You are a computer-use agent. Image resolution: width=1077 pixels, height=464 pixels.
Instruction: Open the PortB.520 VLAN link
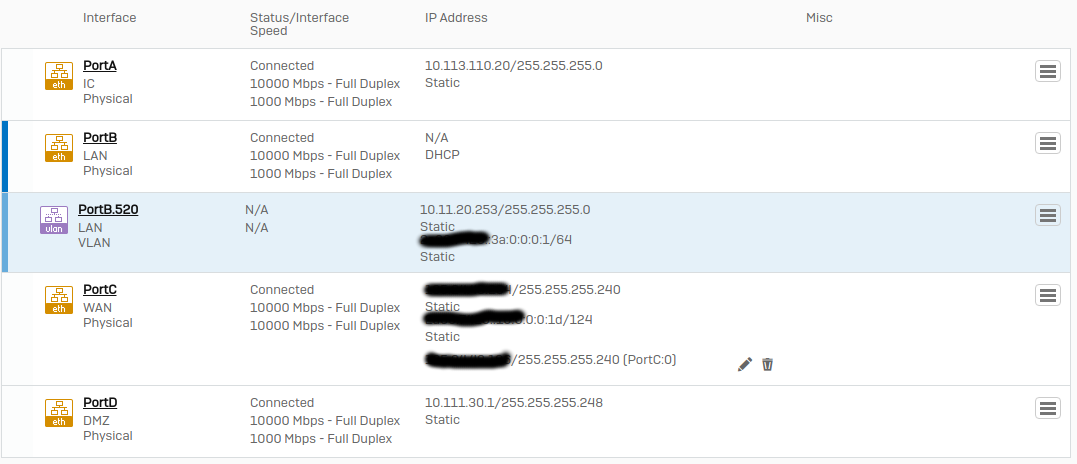coord(108,210)
